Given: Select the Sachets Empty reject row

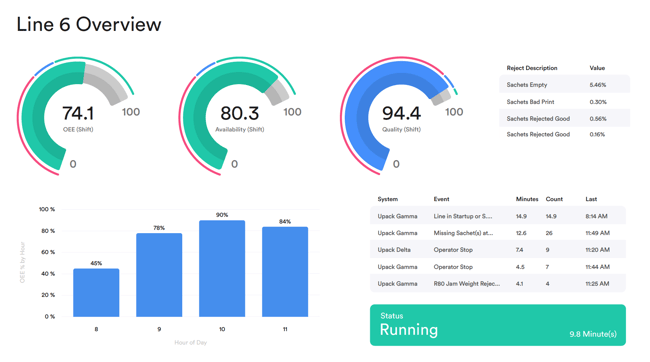Looking at the screenshot, I should point(565,85).
